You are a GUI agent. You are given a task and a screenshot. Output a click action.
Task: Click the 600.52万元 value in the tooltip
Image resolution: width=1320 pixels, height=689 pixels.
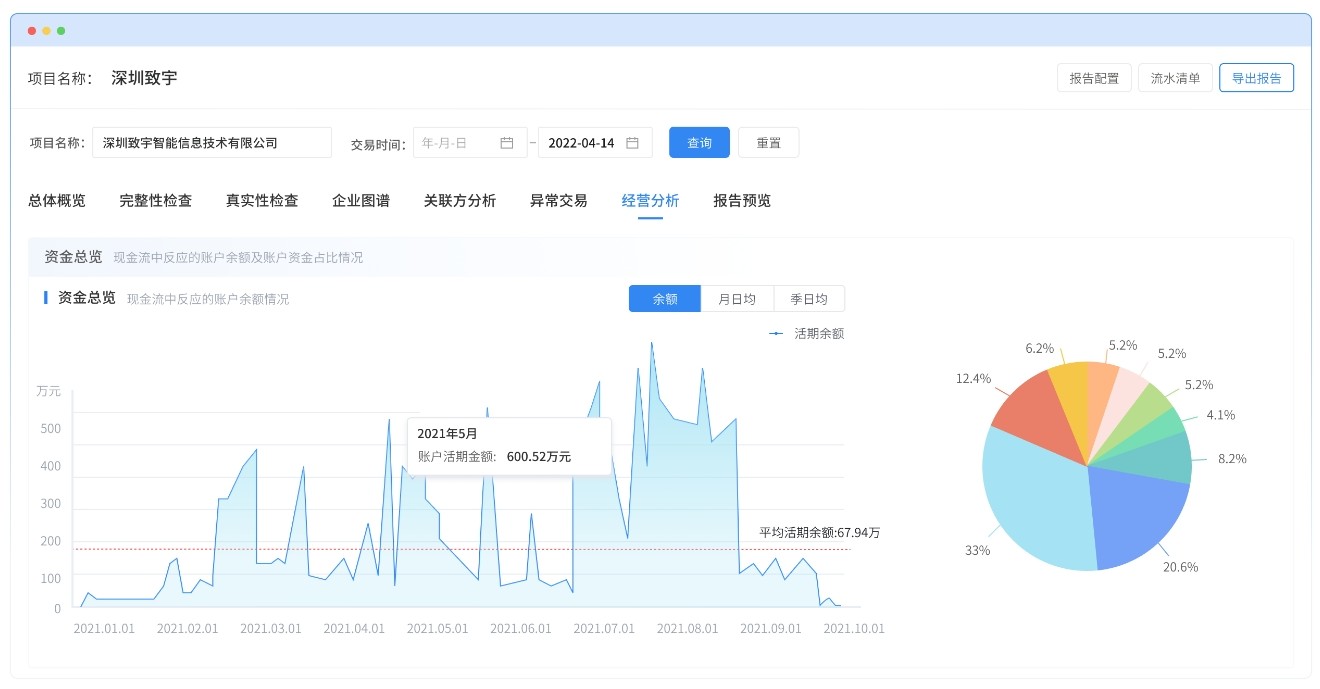tap(539, 457)
